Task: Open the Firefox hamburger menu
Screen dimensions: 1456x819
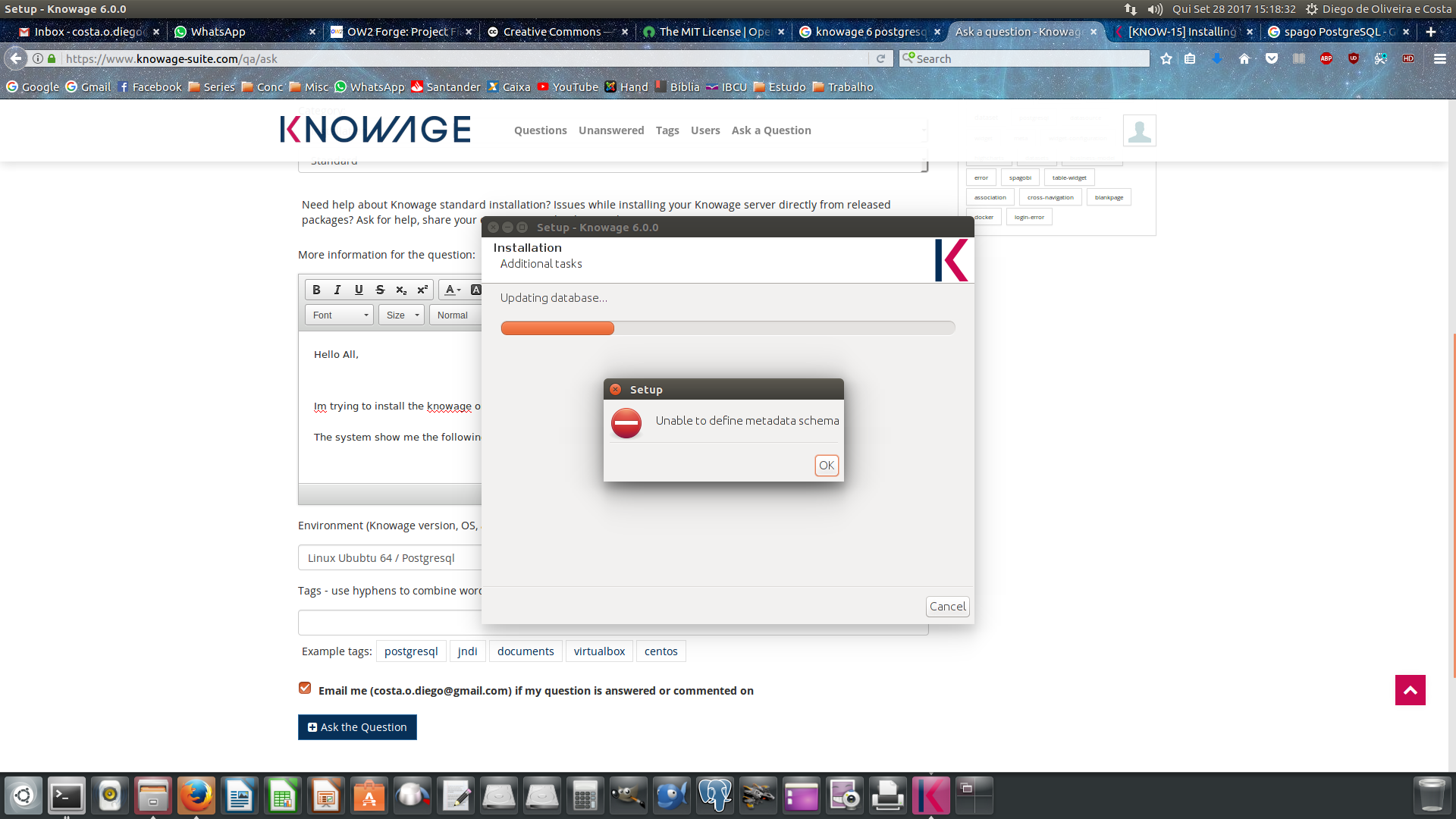Action: [1440, 58]
